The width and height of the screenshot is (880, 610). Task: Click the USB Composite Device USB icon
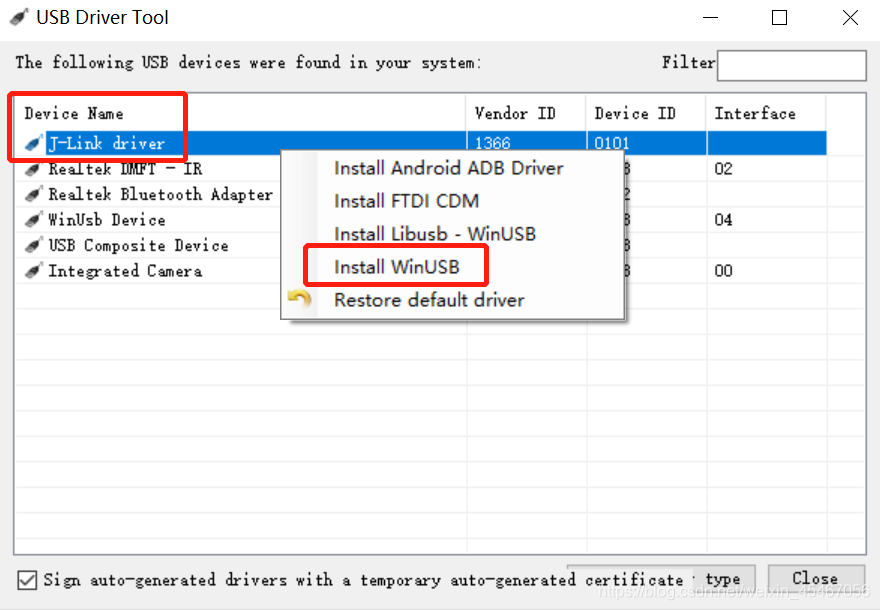click(x=34, y=246)
